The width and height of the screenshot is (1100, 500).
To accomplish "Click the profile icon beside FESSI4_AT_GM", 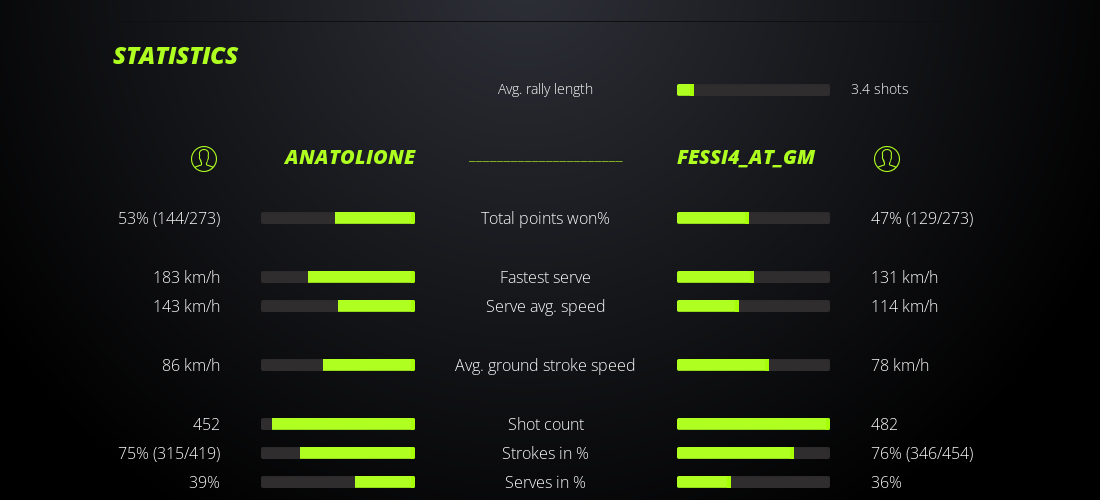I will 887,158.
